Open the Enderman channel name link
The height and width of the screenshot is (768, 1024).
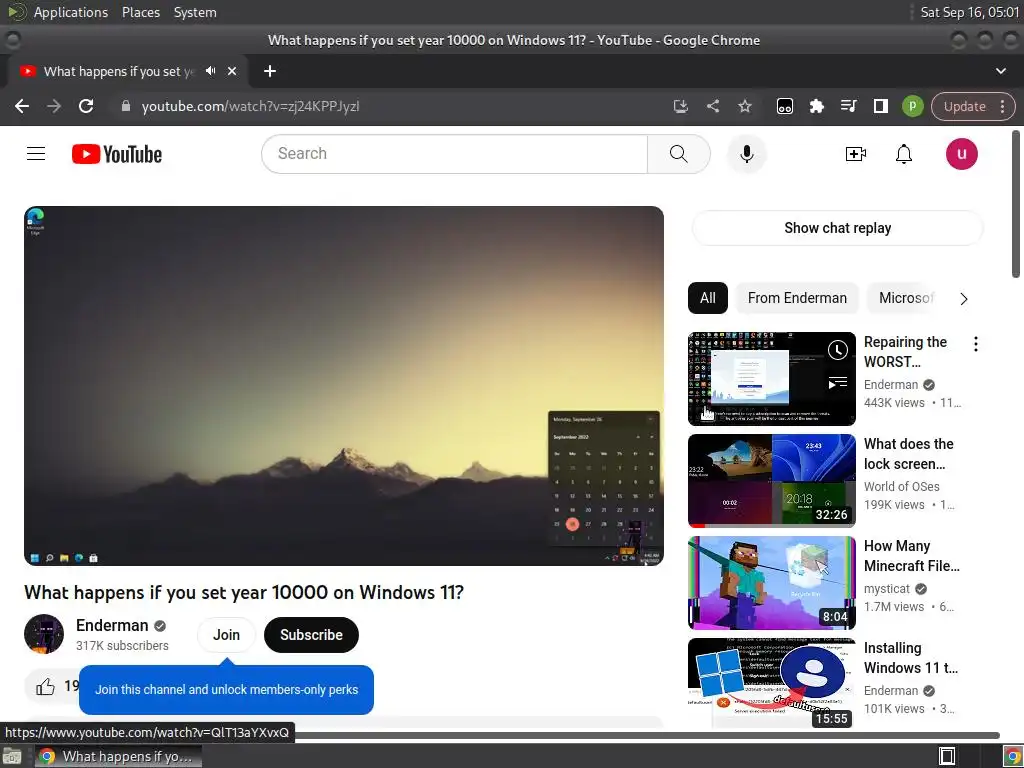(112, 626)
